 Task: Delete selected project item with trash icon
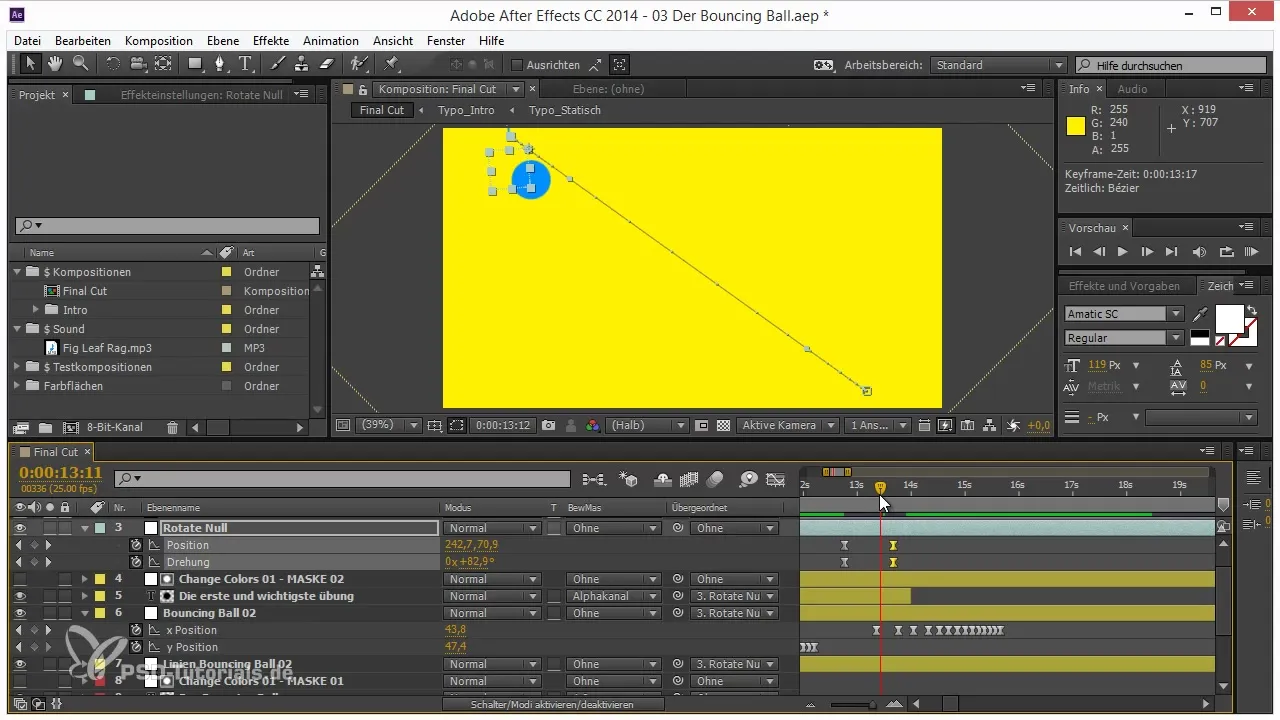coord(172,427)
